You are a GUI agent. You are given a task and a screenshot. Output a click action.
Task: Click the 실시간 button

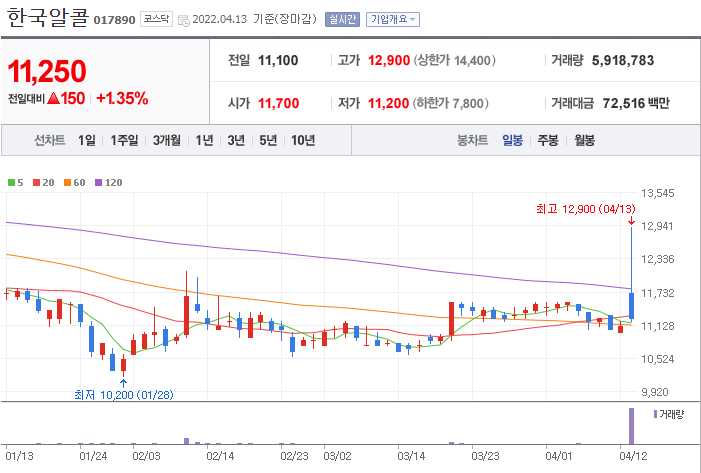pos(342,20)
